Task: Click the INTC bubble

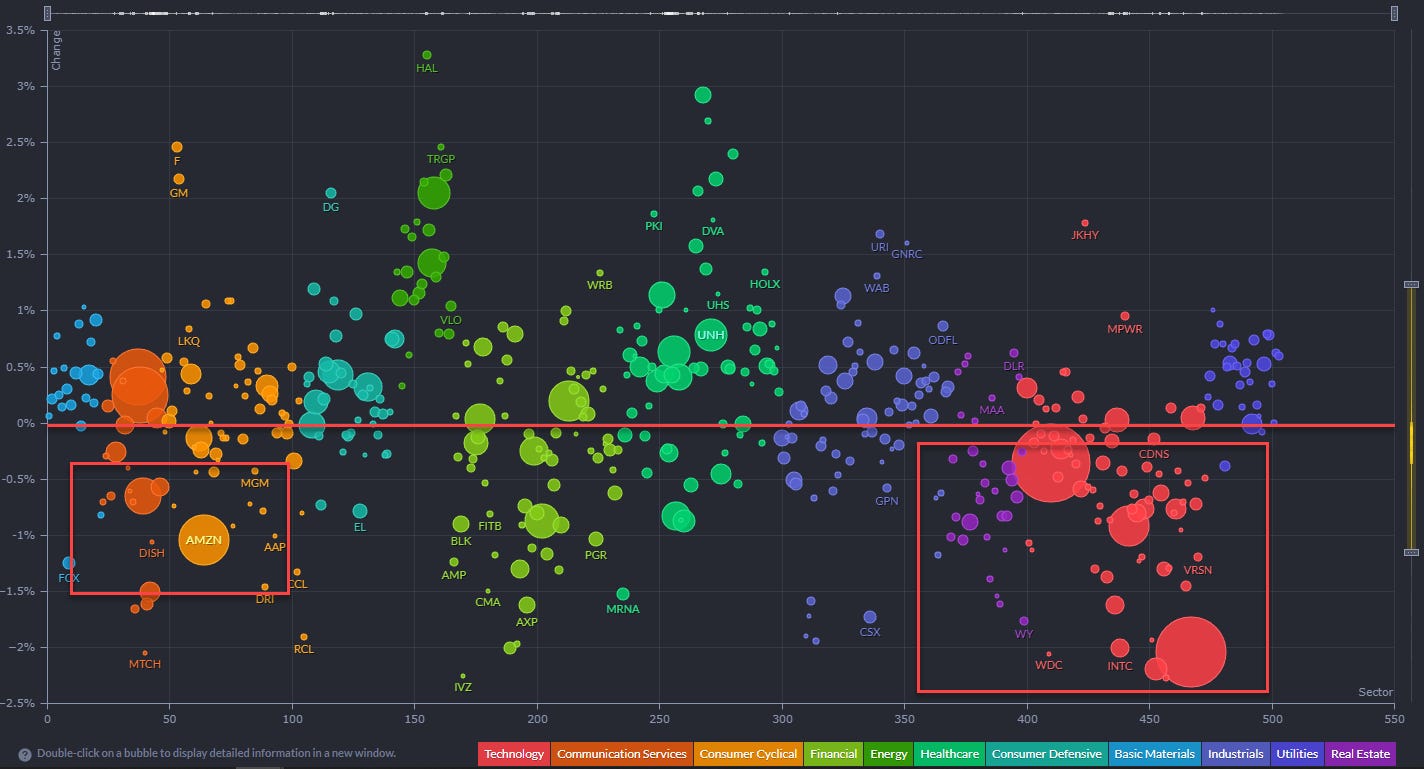Action: click(x=1120, y=648)
